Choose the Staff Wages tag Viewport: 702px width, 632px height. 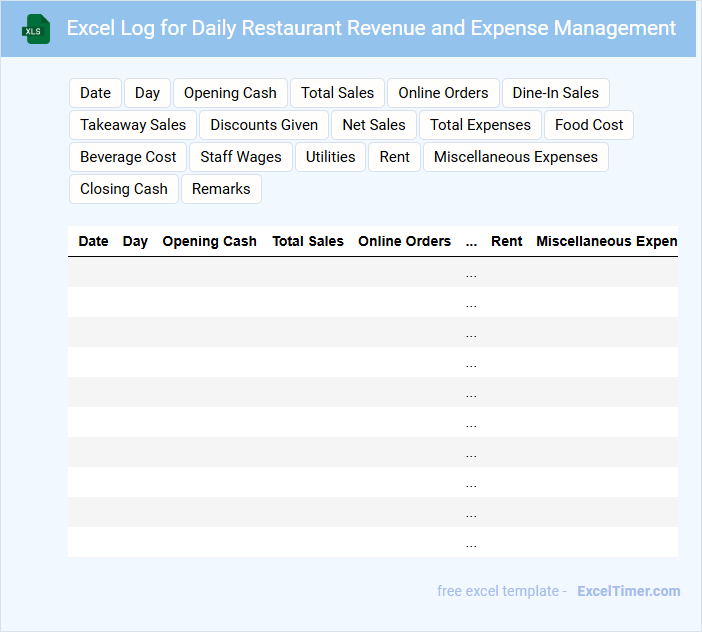coord(241,157)
